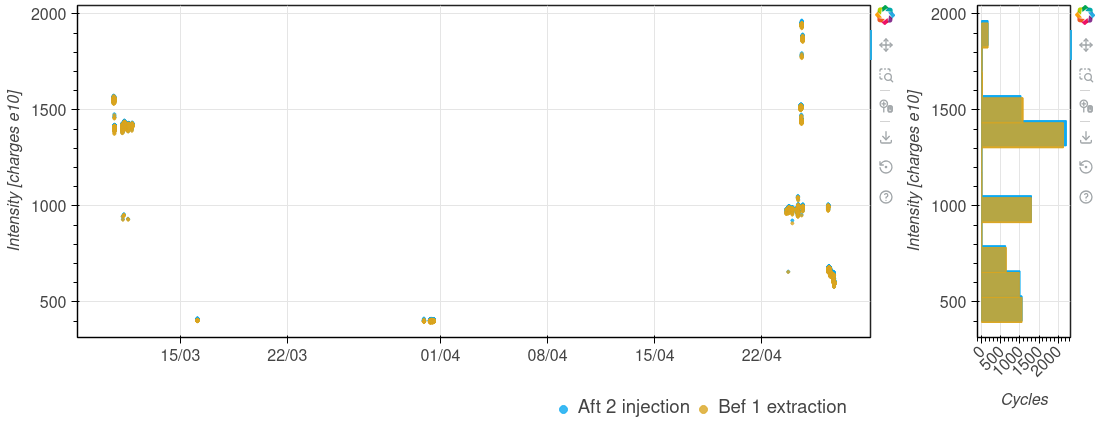Activate Box Zoom tool on main scatter plot
The width and height of the screenshot is (1100, 430).
pos(886,75)
